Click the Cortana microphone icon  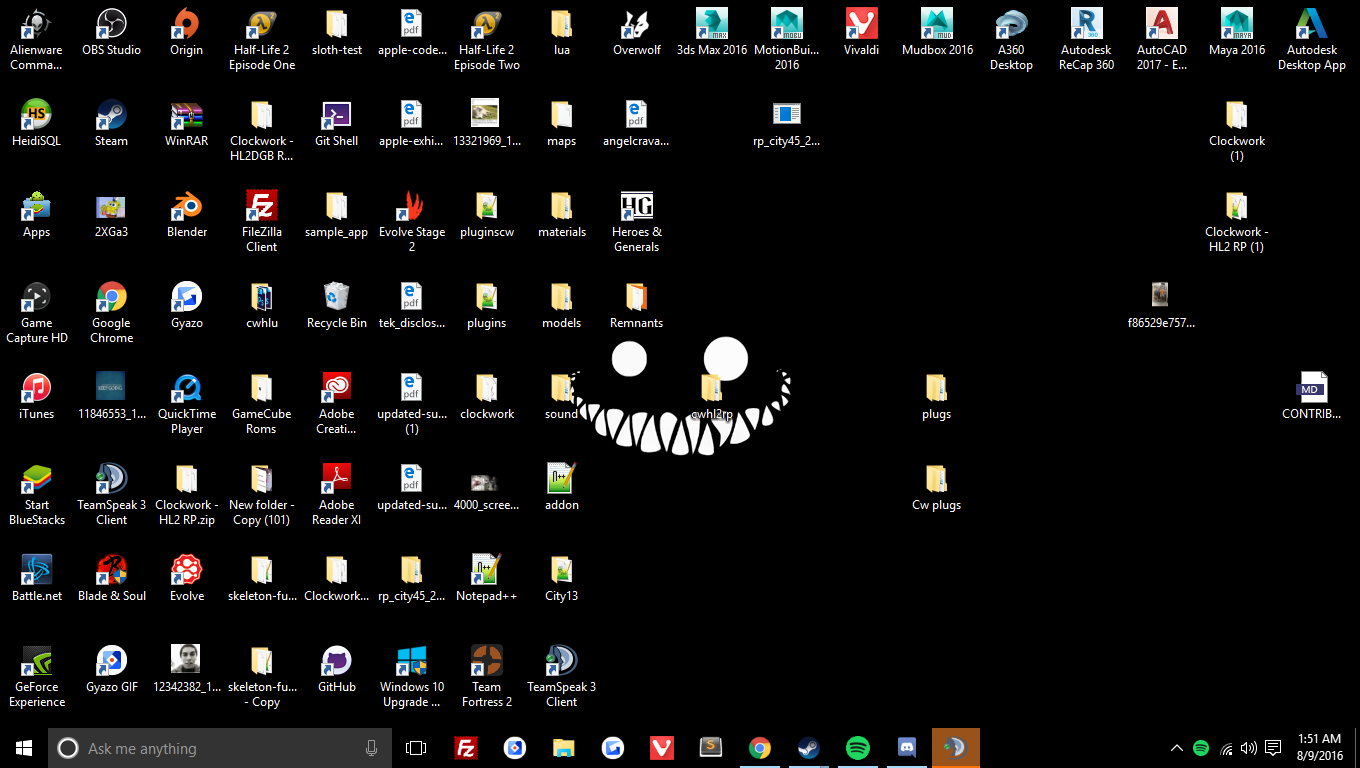pos(372,748)
